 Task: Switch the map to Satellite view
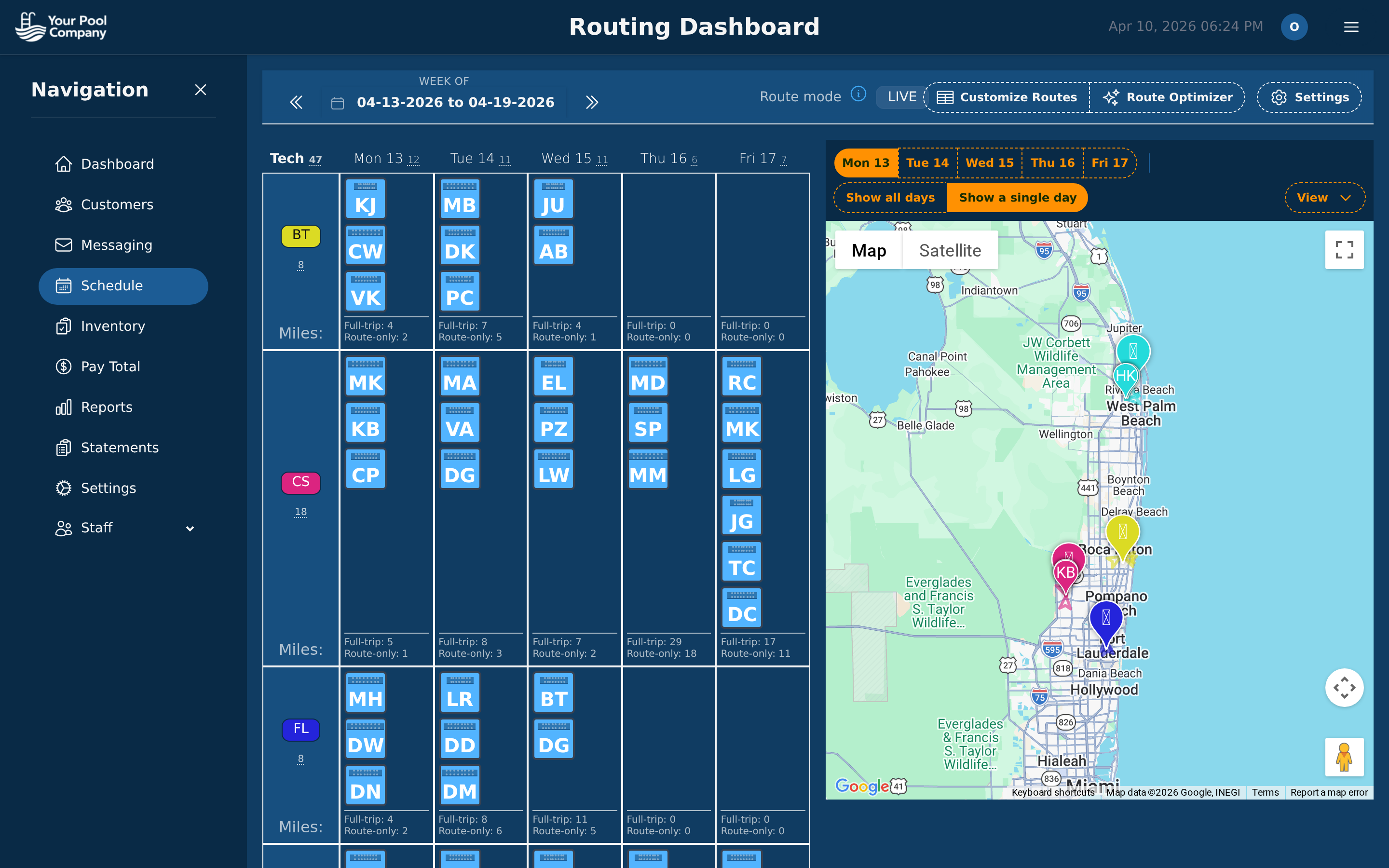[950, 250]
